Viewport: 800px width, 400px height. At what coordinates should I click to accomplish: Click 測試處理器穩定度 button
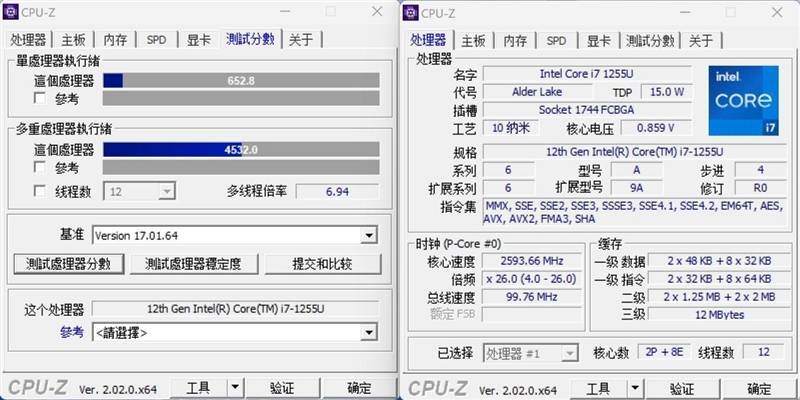(193, 264)
